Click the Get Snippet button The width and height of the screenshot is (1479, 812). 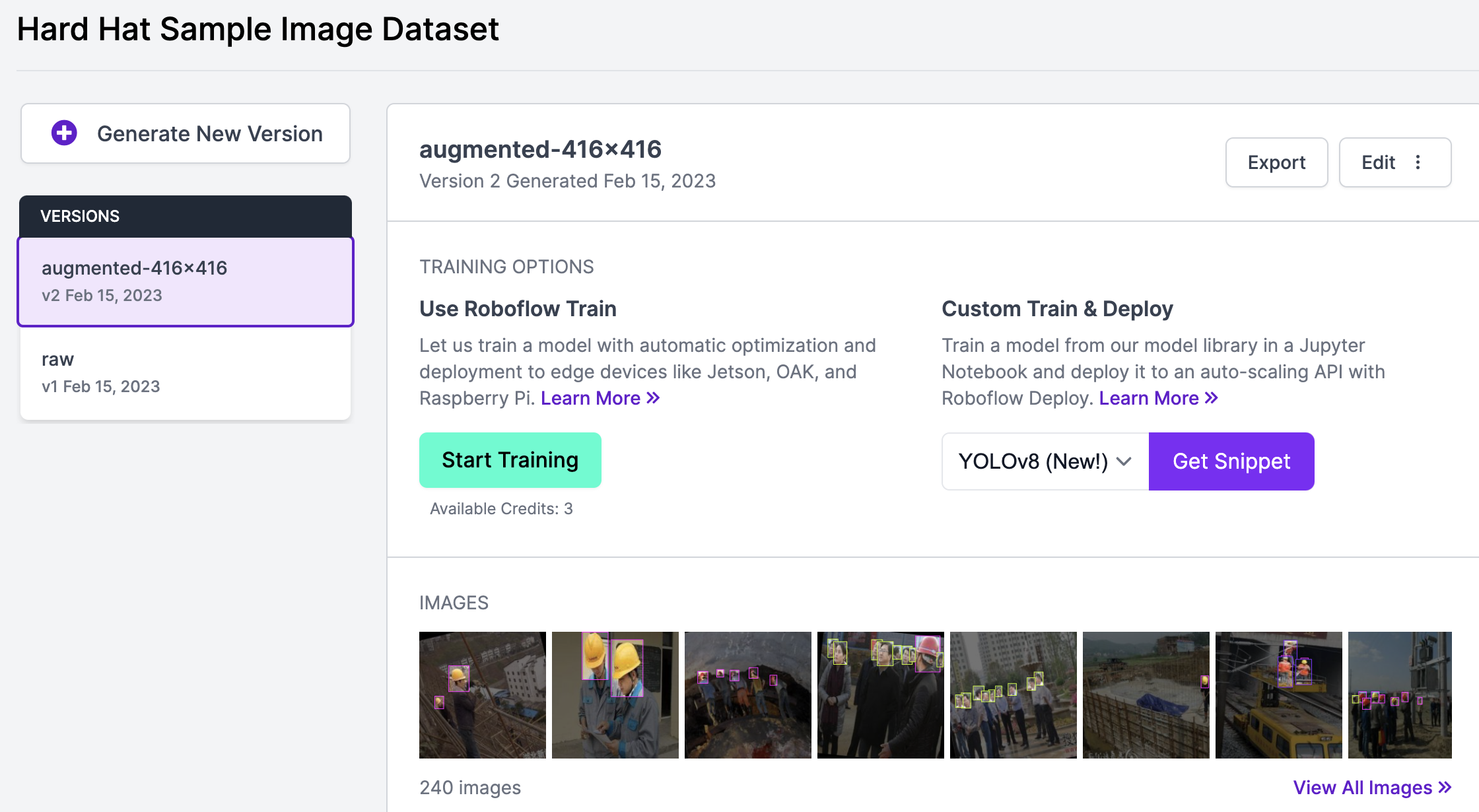pos(1231,461)
